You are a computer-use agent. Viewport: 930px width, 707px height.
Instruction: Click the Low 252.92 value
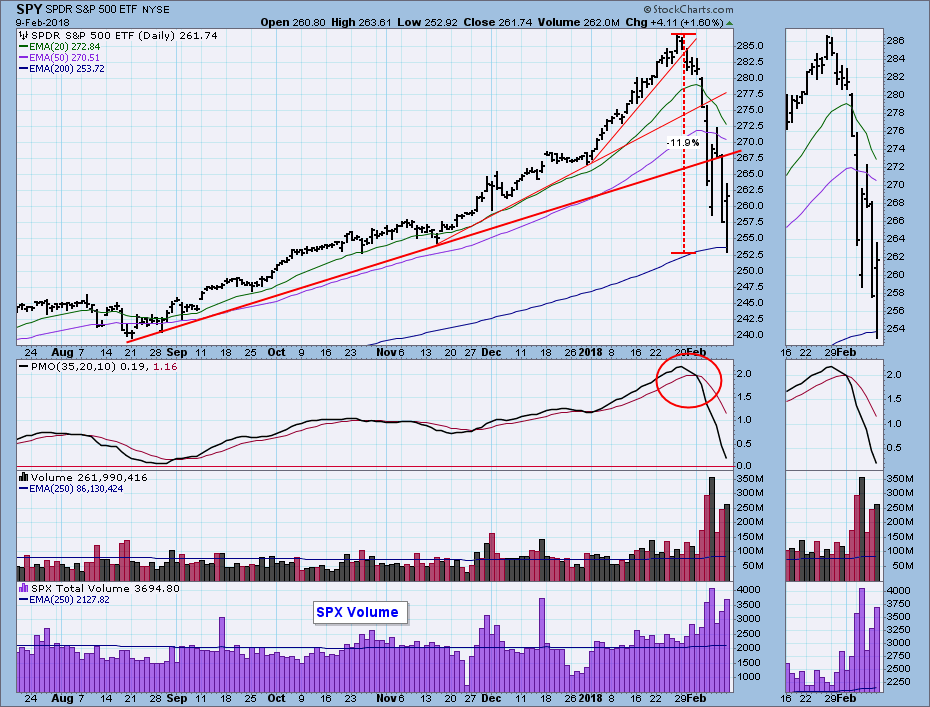pyautogui.click(x=427, y=23)
